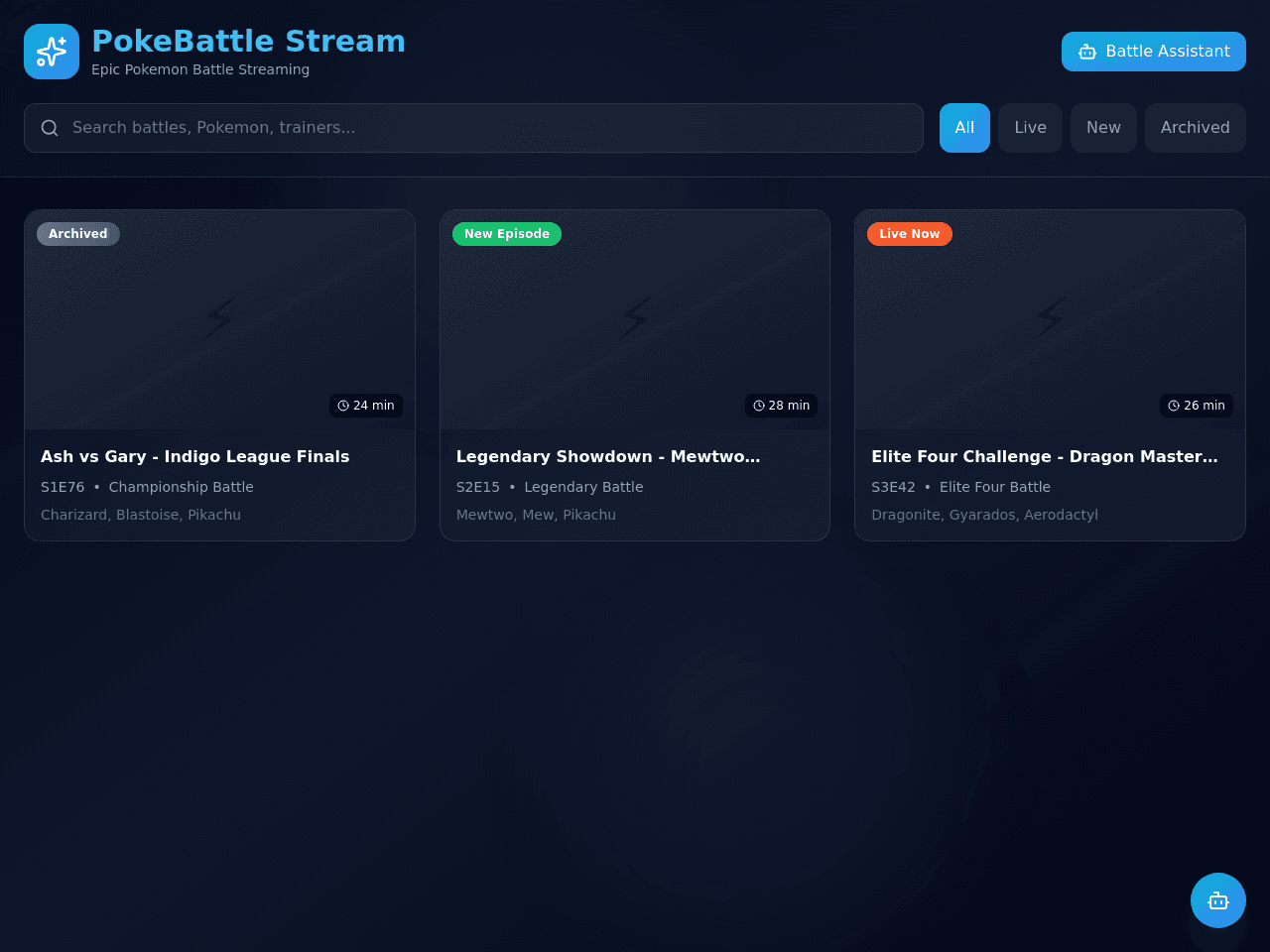This screenshot has width=1270, height=952.
Task: Select the Archived filter tab
Action: click(x=1196, y=128)
